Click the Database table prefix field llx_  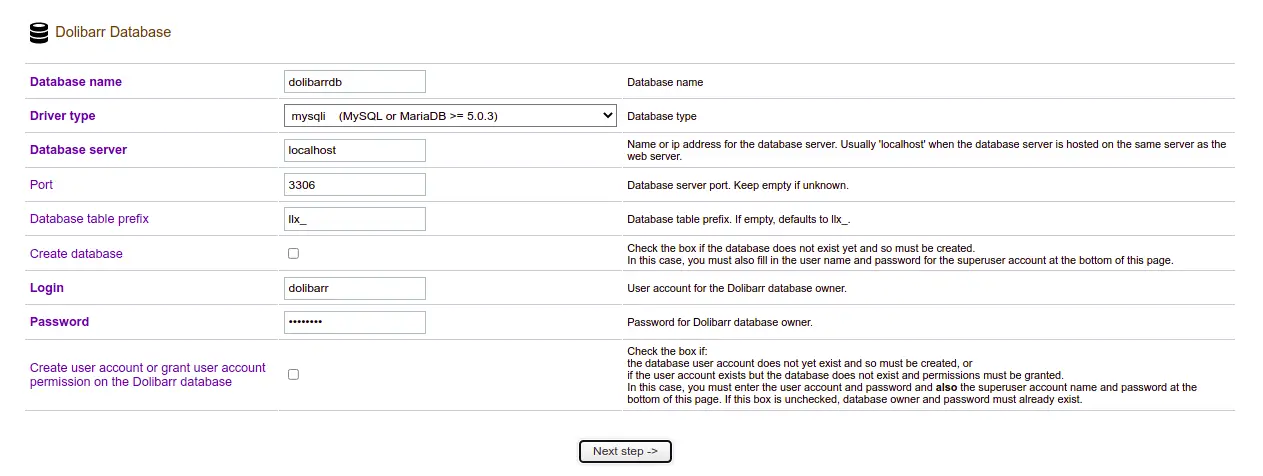coord(355,219)
